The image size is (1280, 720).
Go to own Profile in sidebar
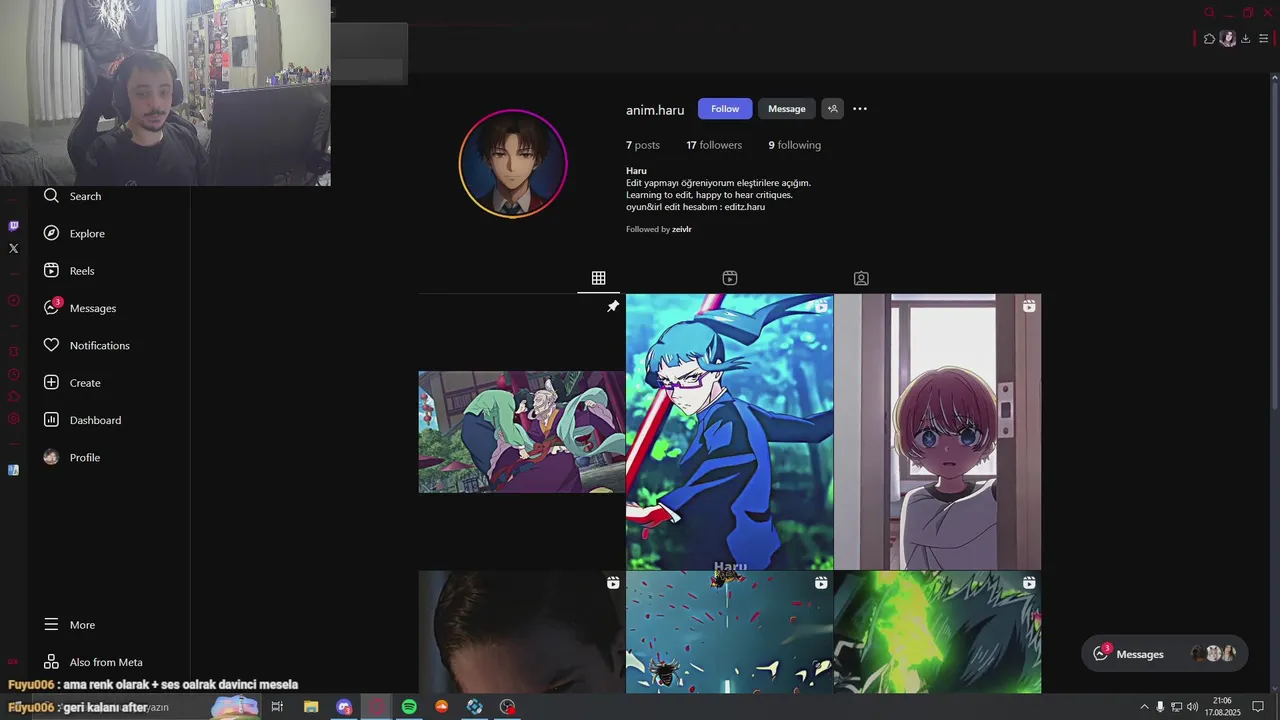pos(71,457)
